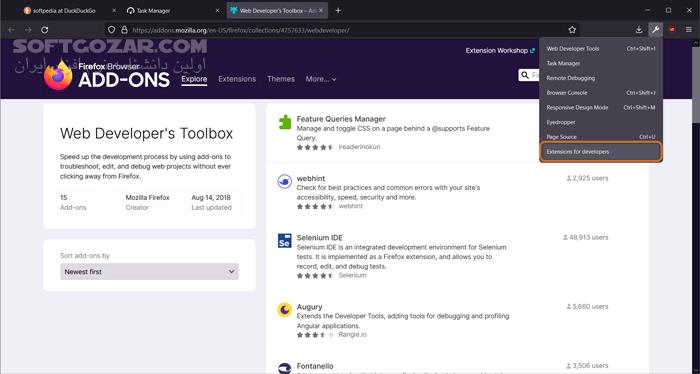Go back to the previous page
The height and width of the screenshot is (374, 700).
pyautogui.click(x=12, y=30)
